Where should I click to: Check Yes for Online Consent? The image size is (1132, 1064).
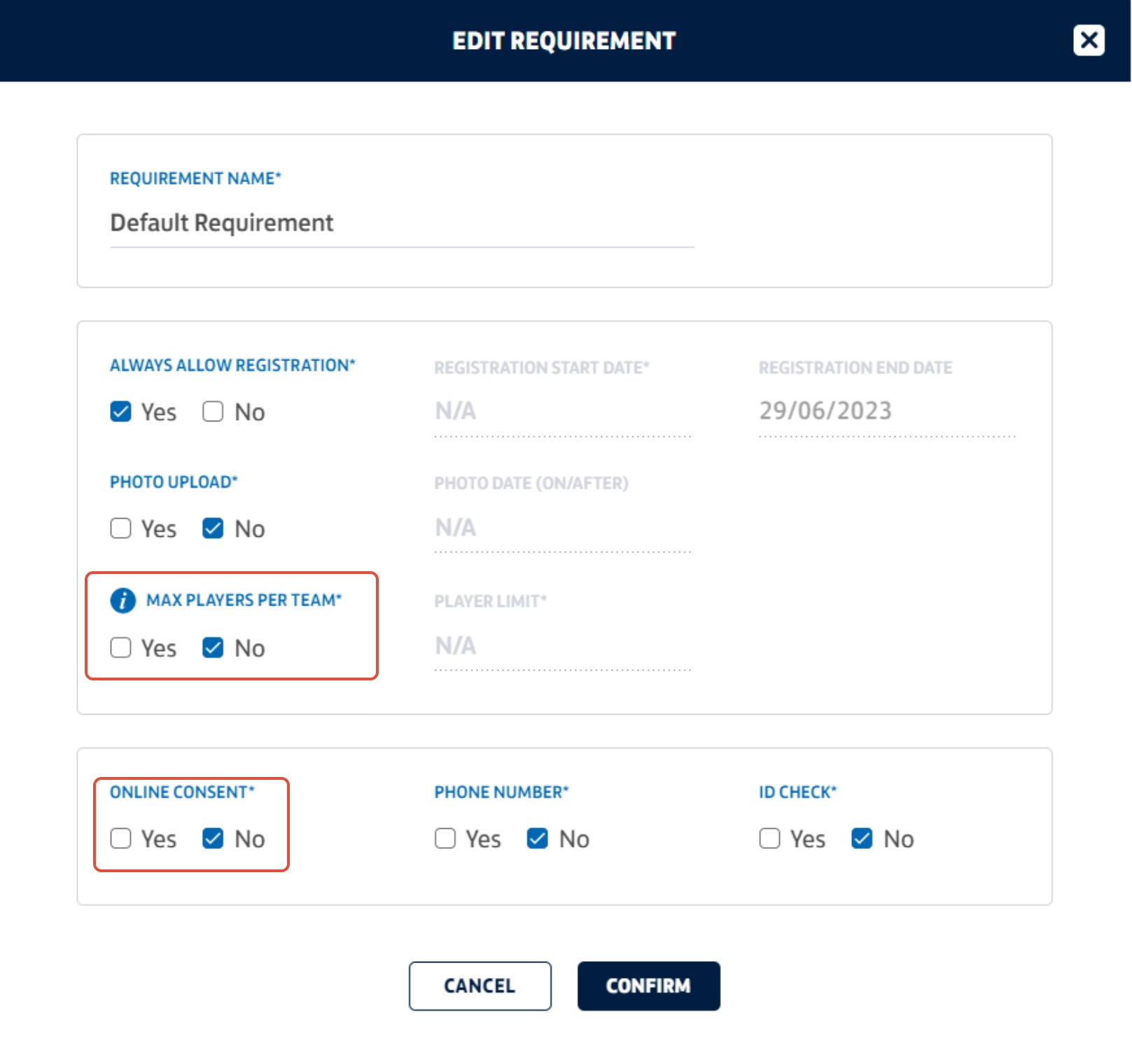120,838
